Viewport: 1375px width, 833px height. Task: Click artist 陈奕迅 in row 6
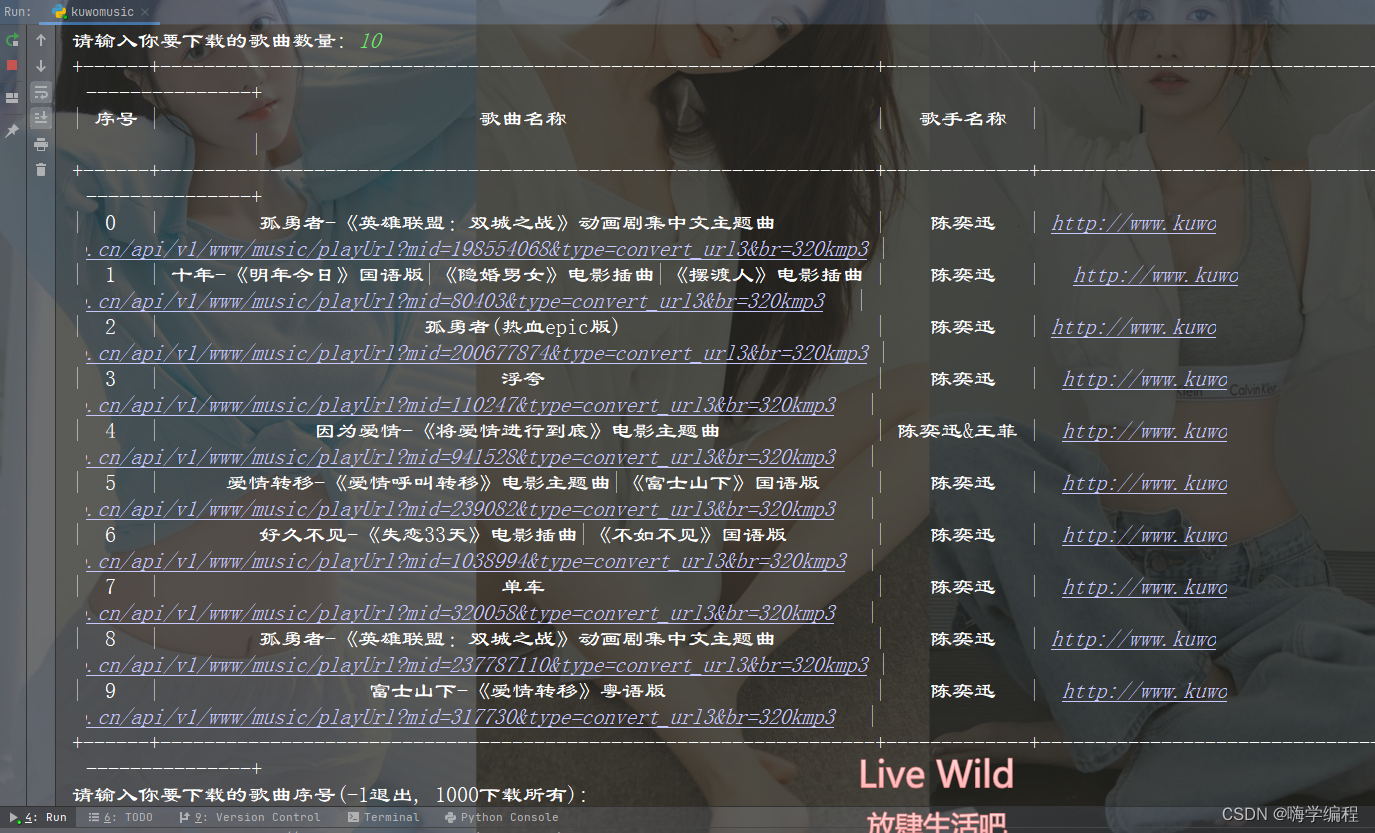pyautogui.click(x=963, y=535)
